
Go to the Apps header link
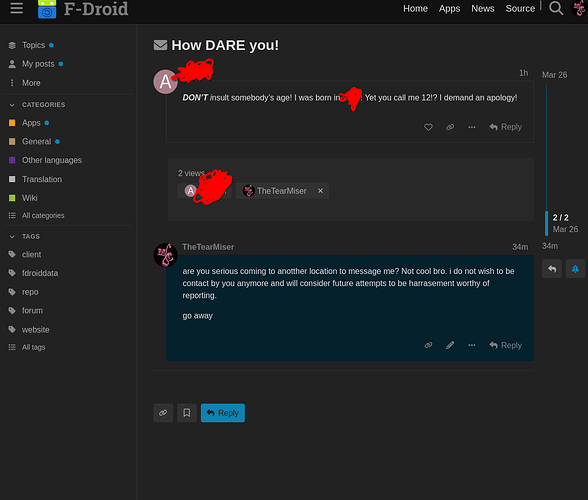449,8
